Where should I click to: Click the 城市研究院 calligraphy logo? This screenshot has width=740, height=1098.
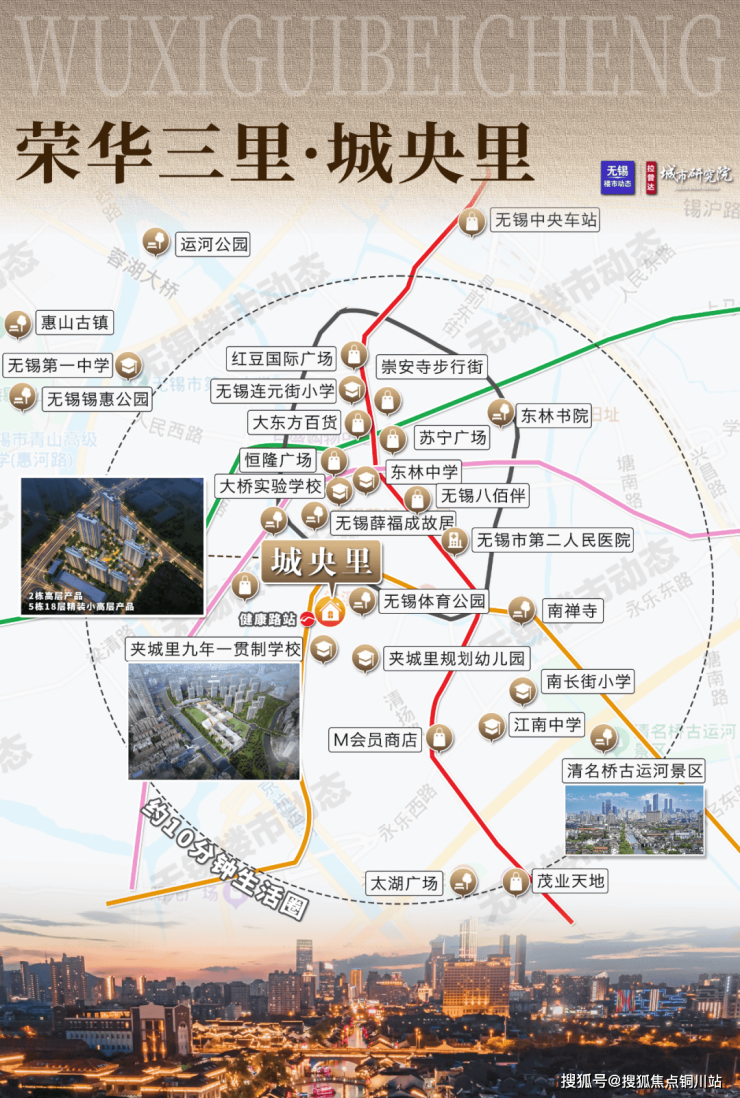pyautogui.click(x=697, y=174)
